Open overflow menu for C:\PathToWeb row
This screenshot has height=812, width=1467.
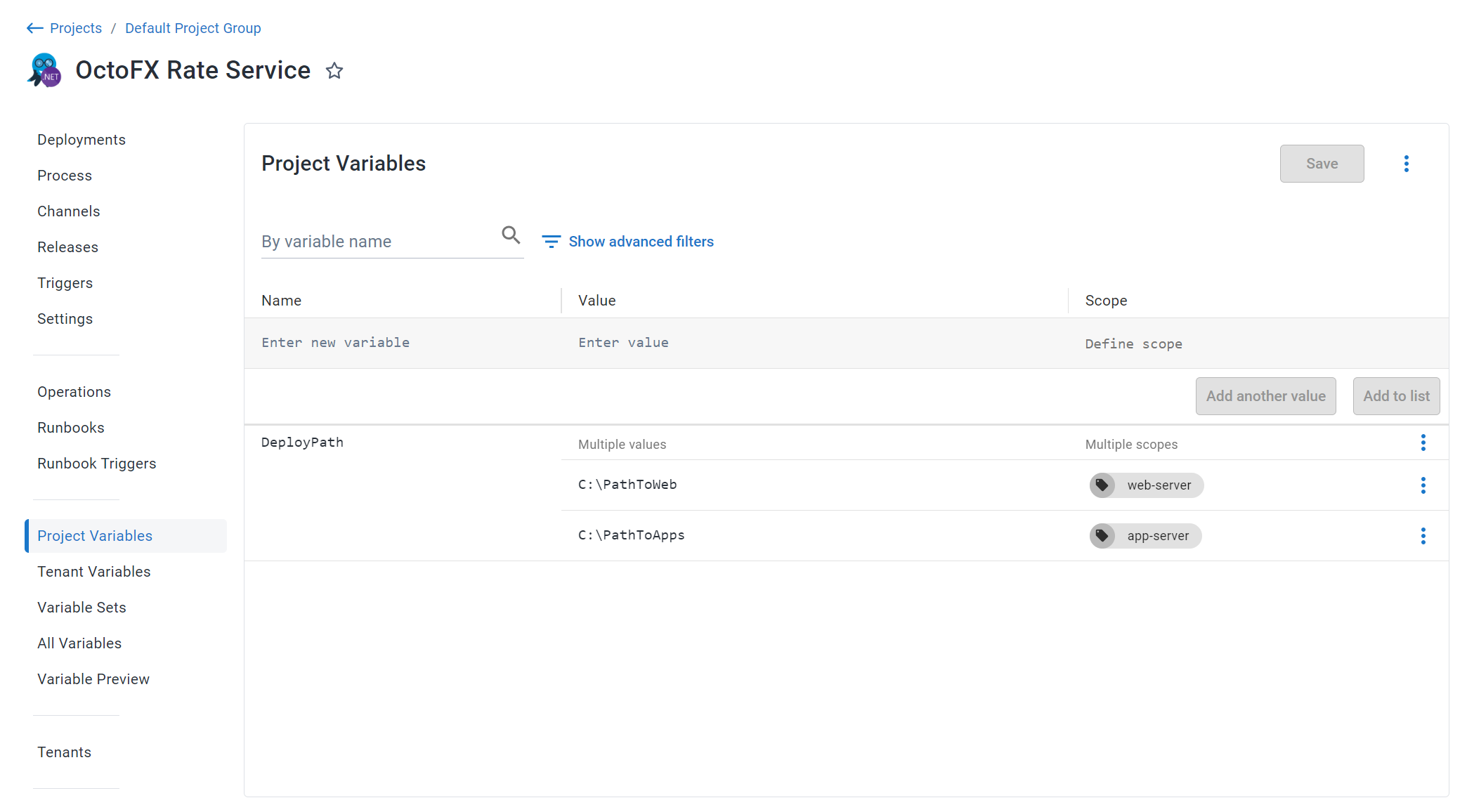coord(1423,485)
